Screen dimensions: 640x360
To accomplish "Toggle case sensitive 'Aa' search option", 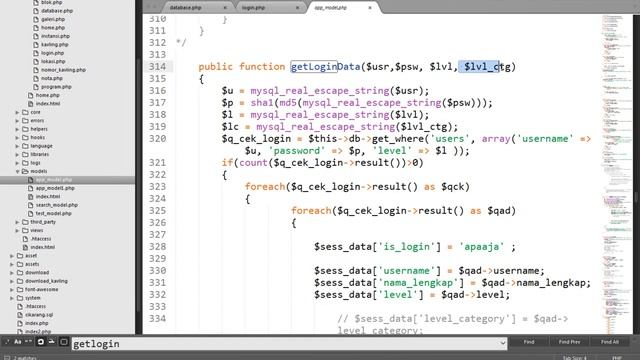I will pyautogui.click(x=18, y=342).
